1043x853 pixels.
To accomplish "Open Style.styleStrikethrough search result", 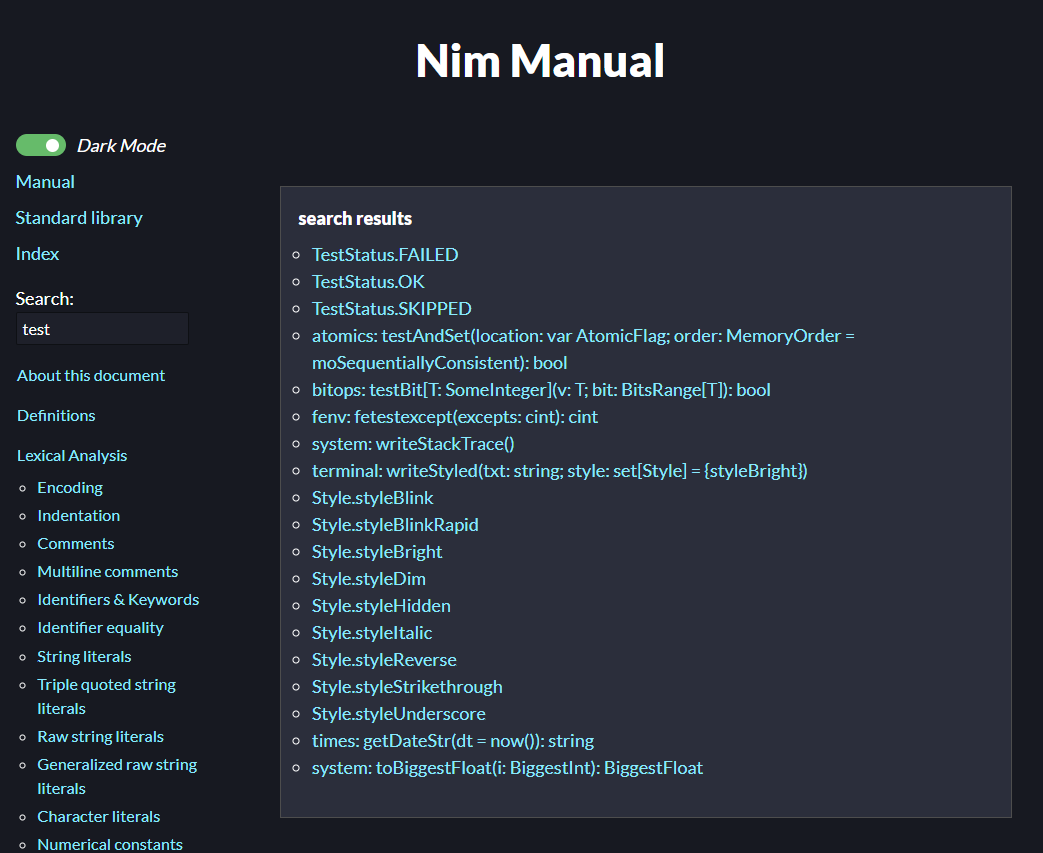I will 407,687.
